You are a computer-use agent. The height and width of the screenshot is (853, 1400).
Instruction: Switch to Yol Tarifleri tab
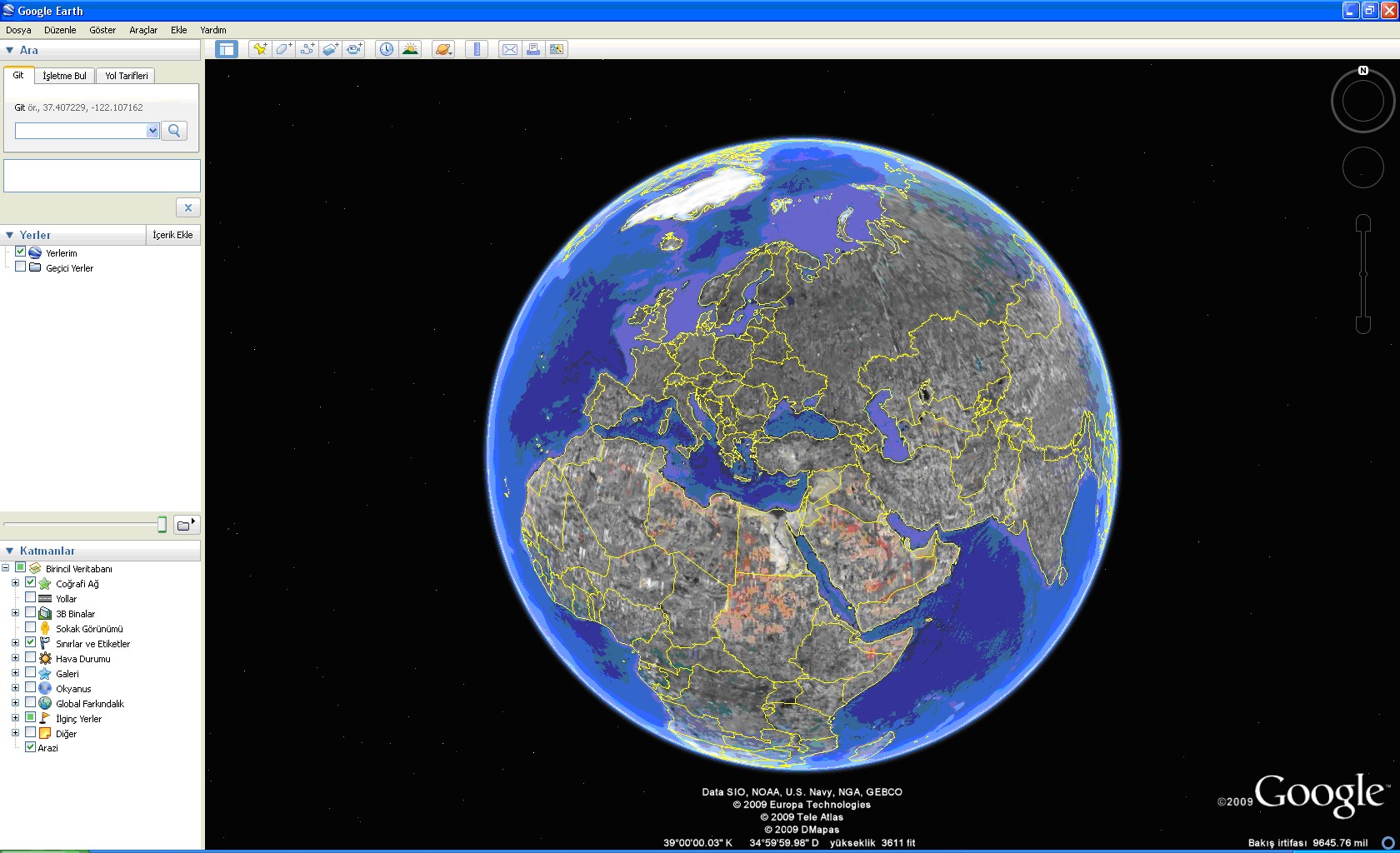point(126,76)
